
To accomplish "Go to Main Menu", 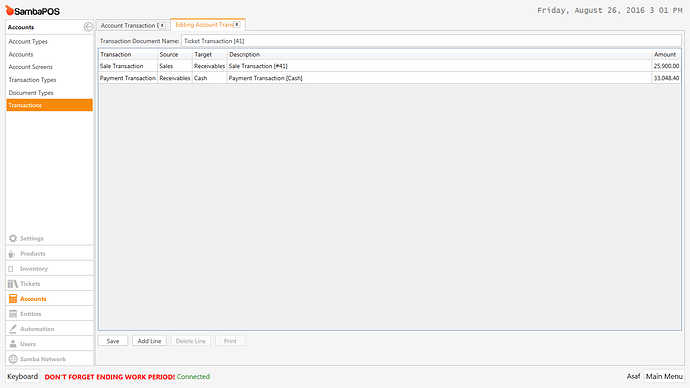I will point(664,377).
